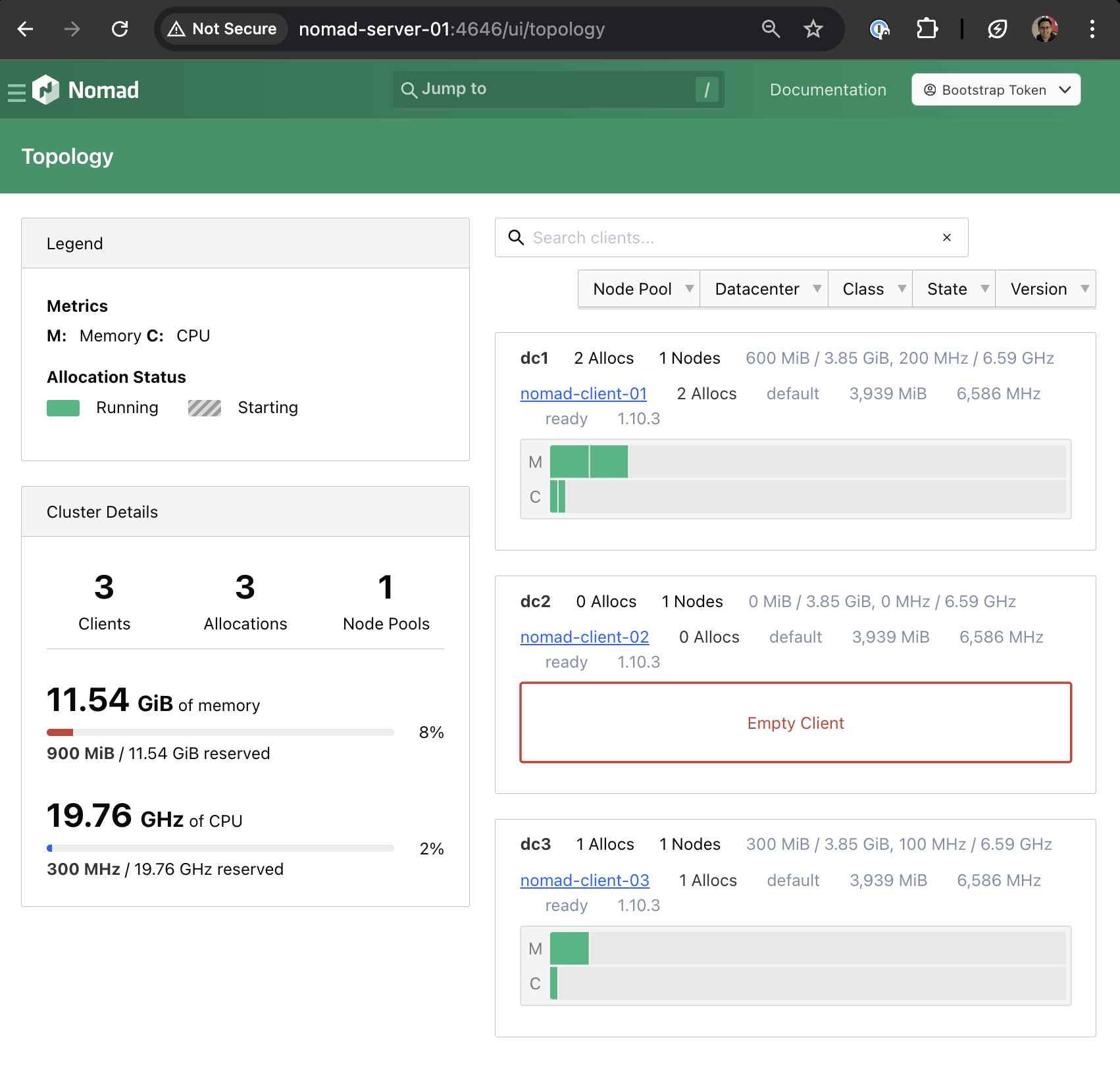Open nomad-client-01 node details

point(583,393)
